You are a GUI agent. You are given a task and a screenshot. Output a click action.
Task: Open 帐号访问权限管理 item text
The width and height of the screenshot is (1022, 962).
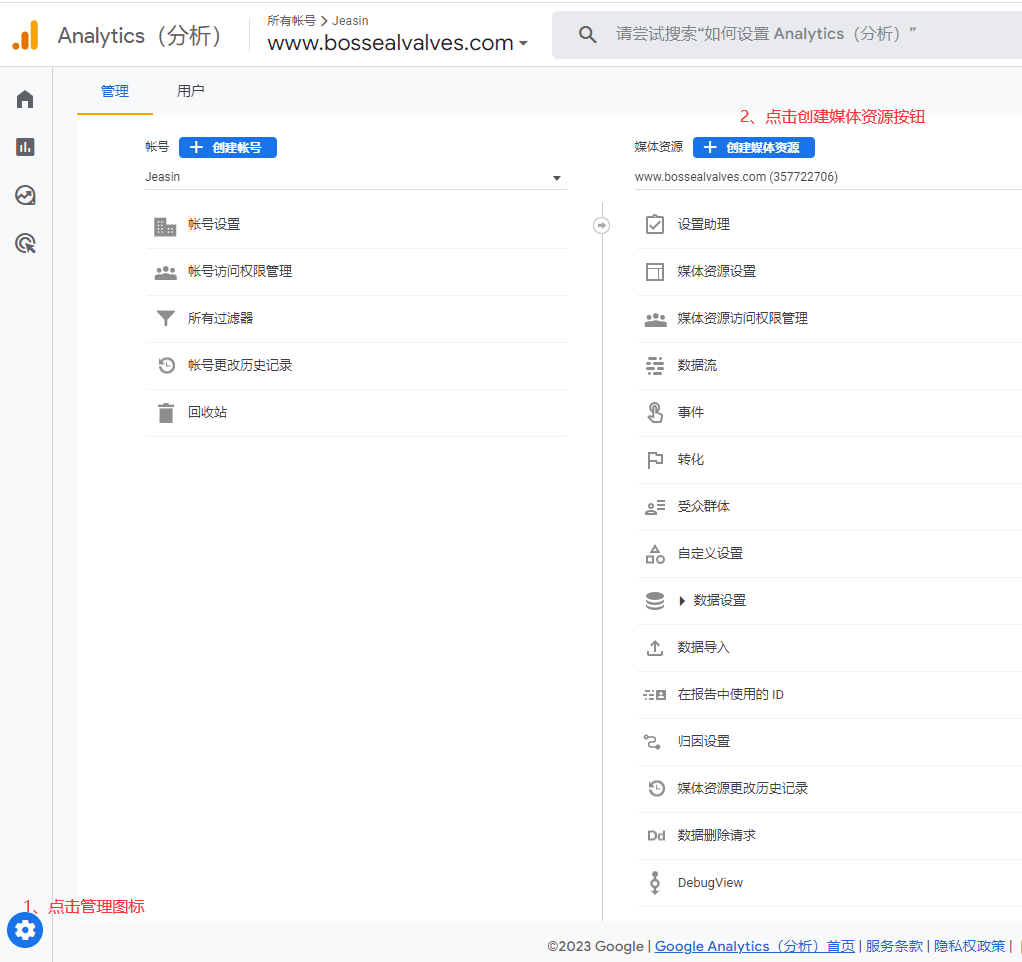click(x=240, y=272)
